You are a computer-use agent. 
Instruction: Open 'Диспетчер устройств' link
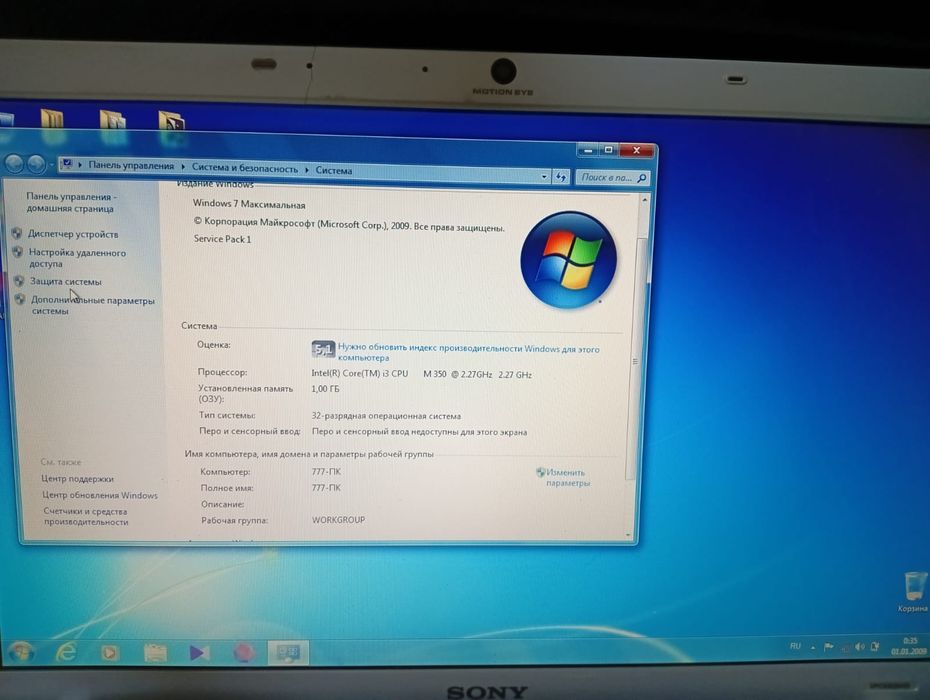point(73,234)
